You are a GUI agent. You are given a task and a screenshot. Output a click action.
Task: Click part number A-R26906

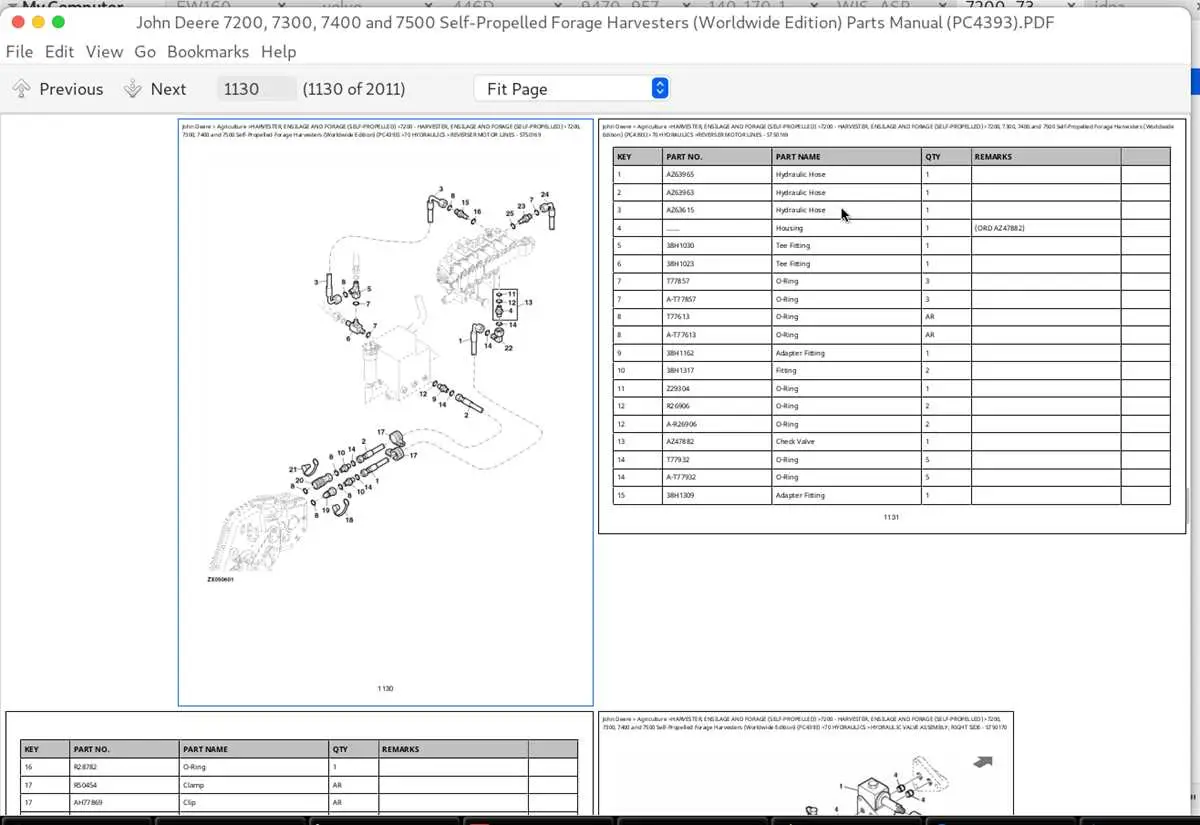[x=682, y=424]
